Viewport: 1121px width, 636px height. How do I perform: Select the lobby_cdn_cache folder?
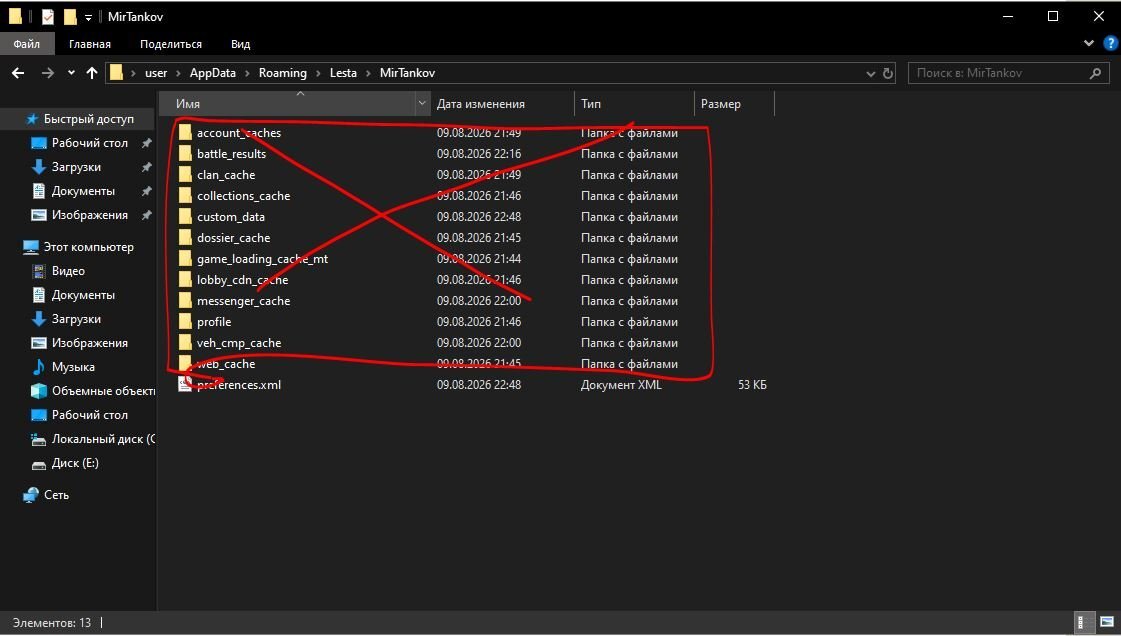pos(242,280)
